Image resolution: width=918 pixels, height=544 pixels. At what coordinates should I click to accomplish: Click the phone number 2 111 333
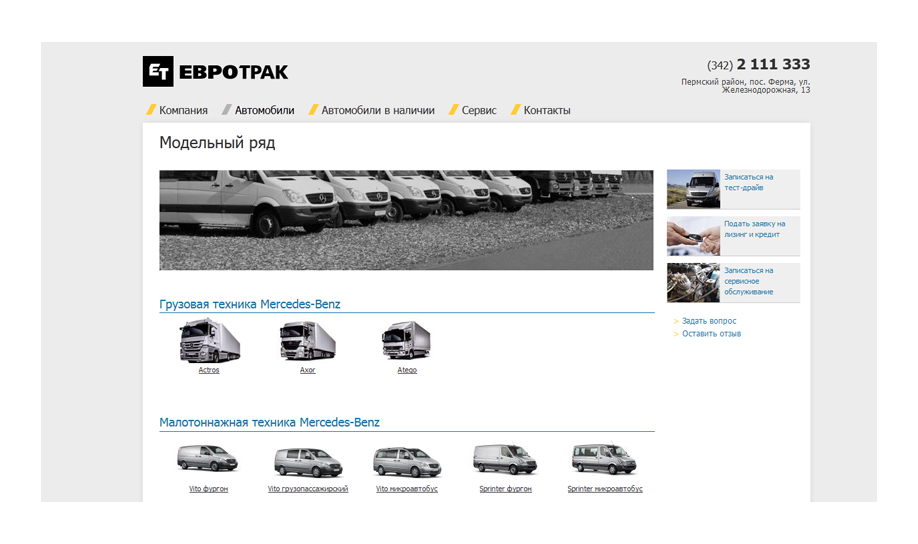tap(773, 64)
